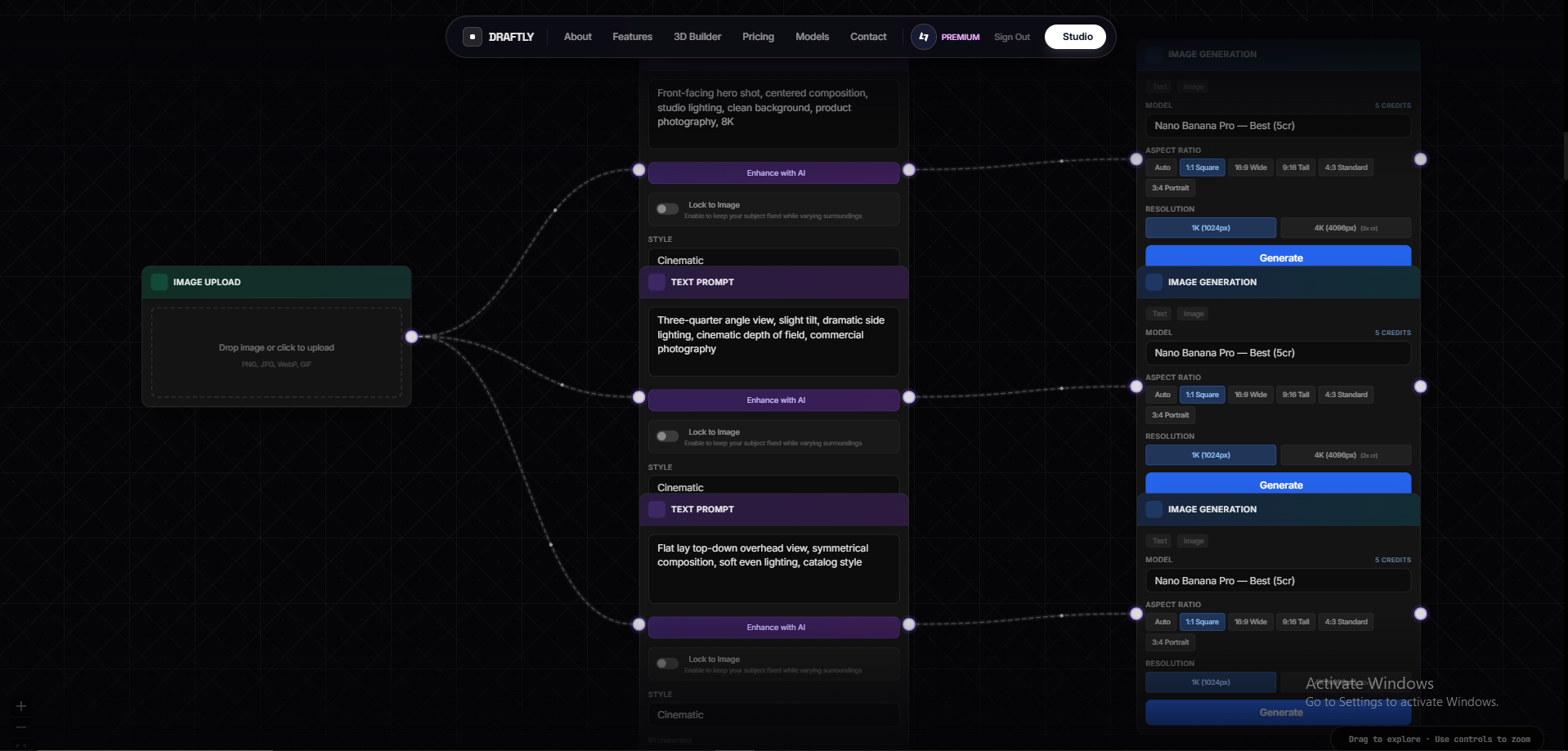Select Auto aspect ratio in node fed by Flat lay prompt
This screenshot has height=751, width=1568.
coord(1162,622)
